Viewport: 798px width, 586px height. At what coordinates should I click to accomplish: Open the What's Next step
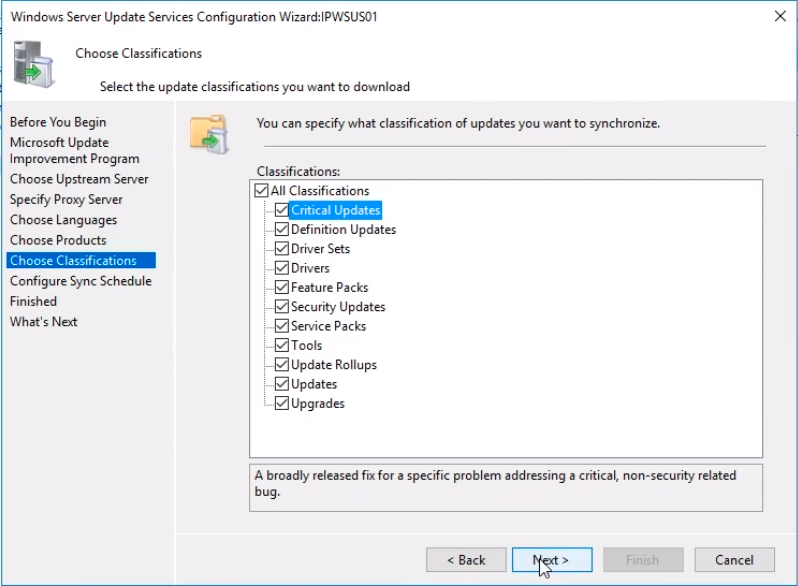coord(43,322)
